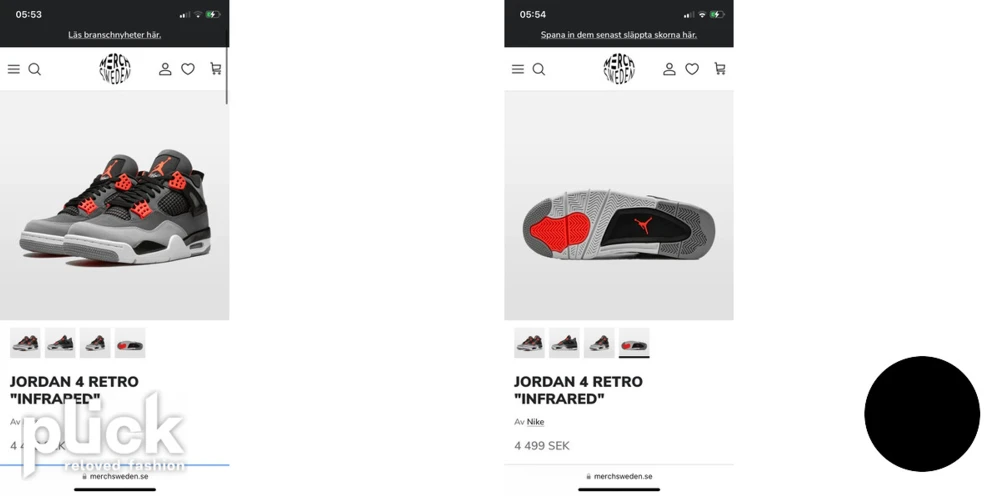Select third shoe thumbnail on right screen

pyautogui.click(x=599, y=343)
